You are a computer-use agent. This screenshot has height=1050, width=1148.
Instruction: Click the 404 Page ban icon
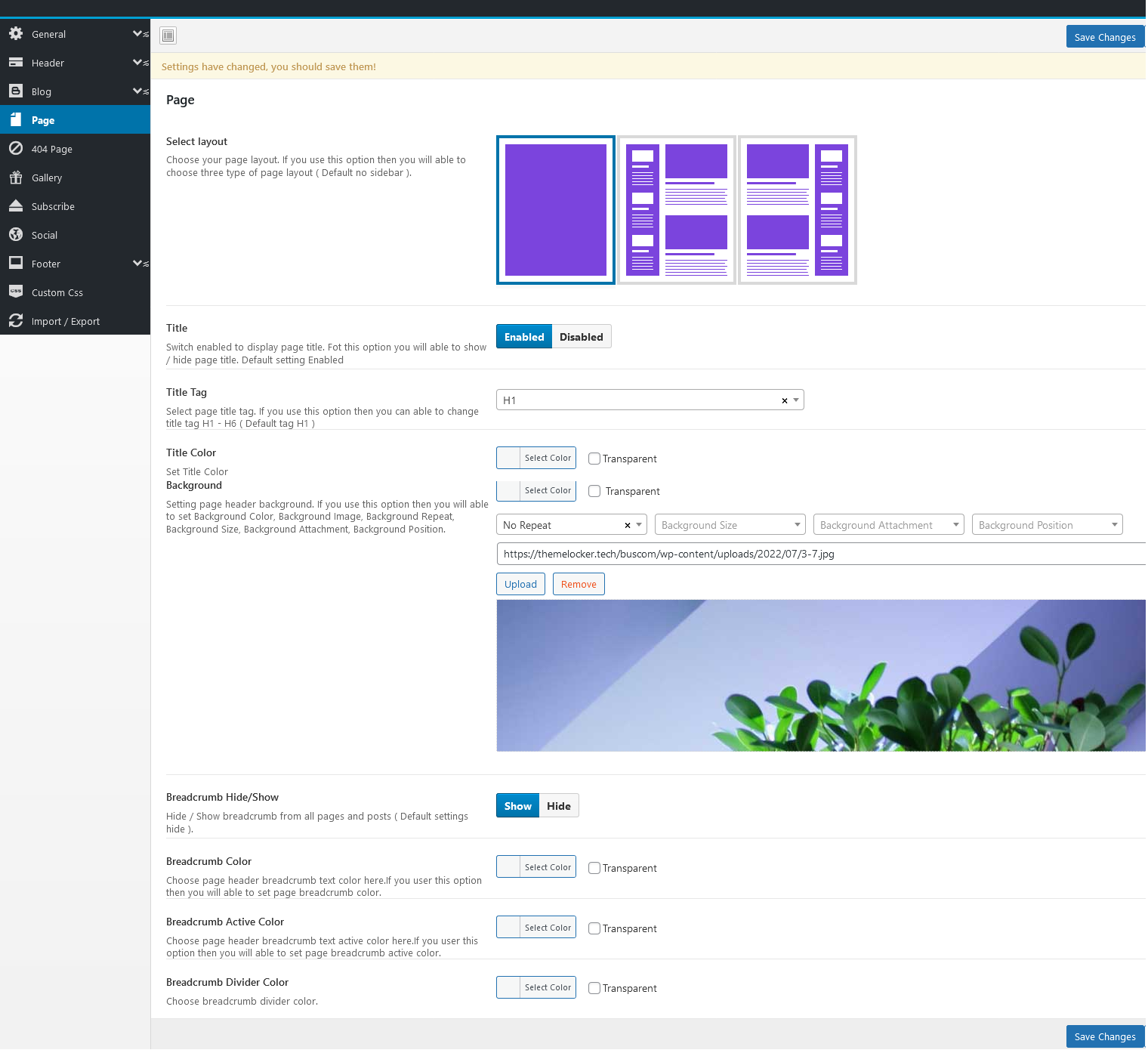(16, 149)
